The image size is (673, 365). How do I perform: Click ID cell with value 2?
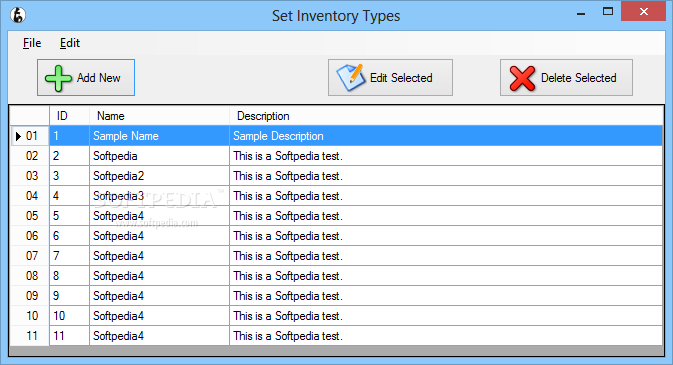(x=70, y=156)
